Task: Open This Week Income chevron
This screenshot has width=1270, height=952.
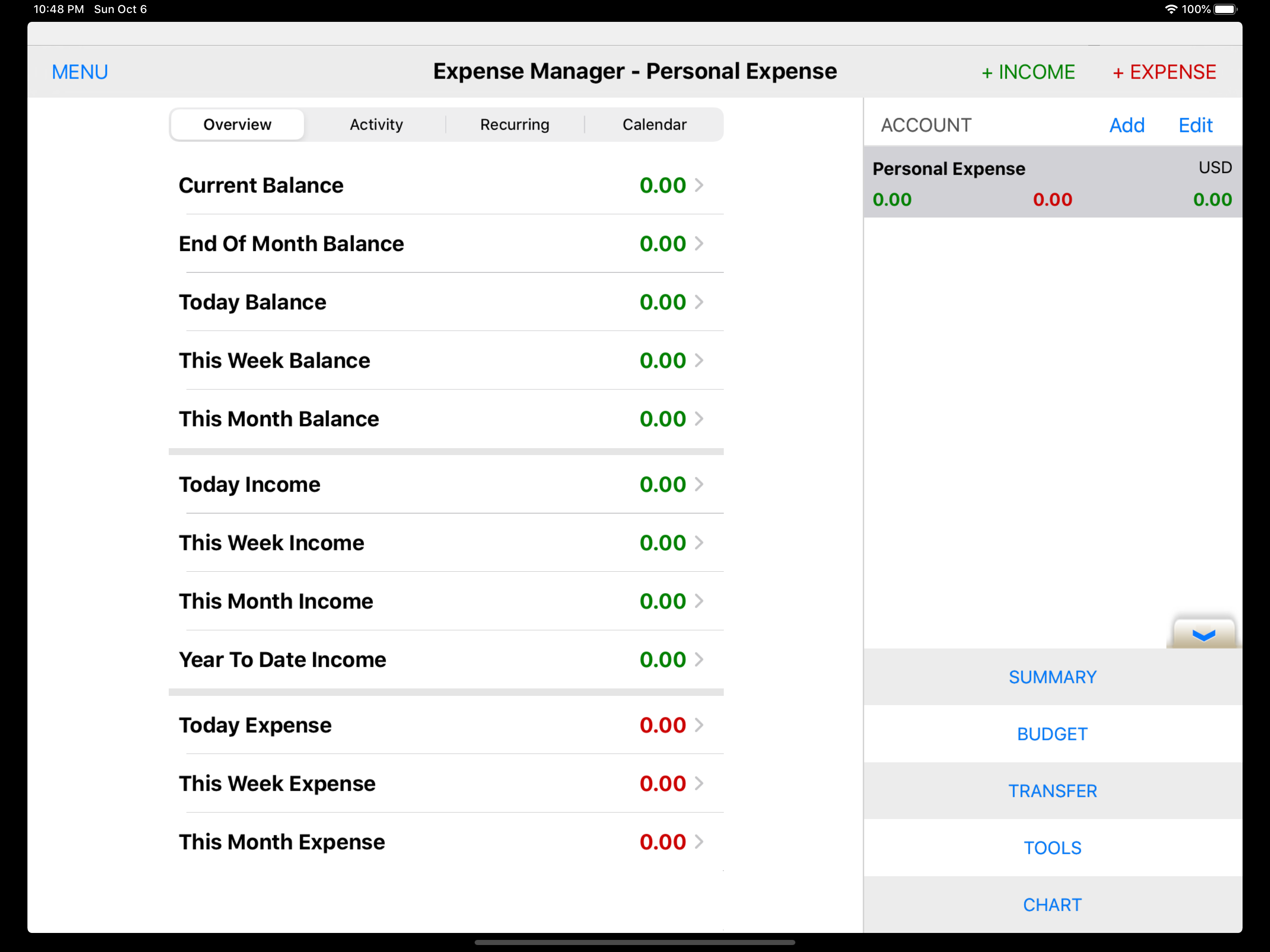Action: point(699,542)
